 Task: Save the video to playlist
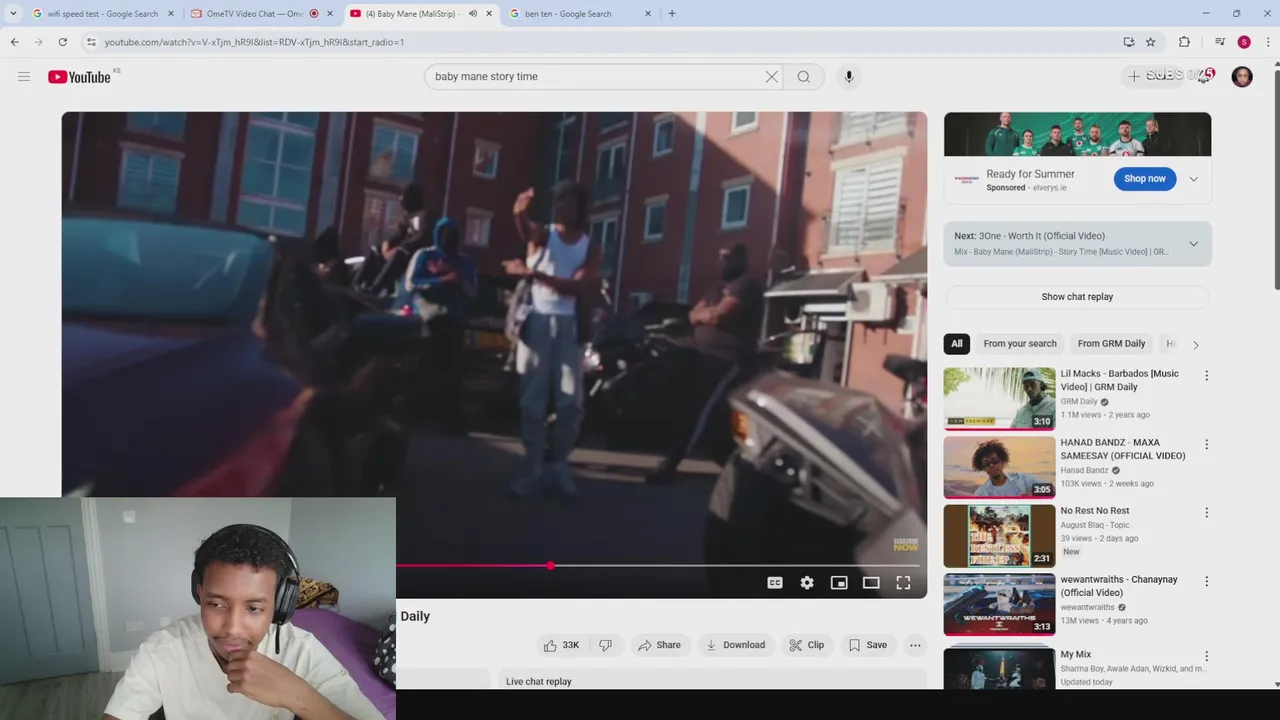coord(867,645)
